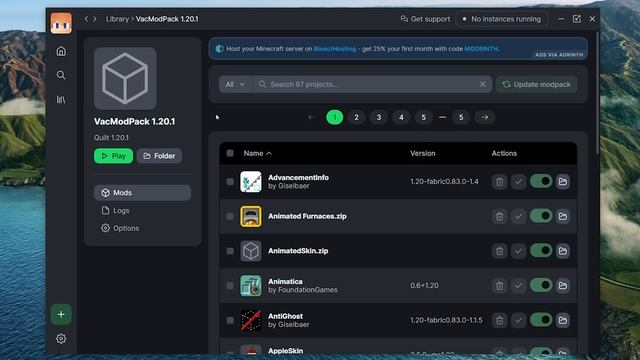
Task: Check the select-all checkbox in header
Action: (230, 153)
